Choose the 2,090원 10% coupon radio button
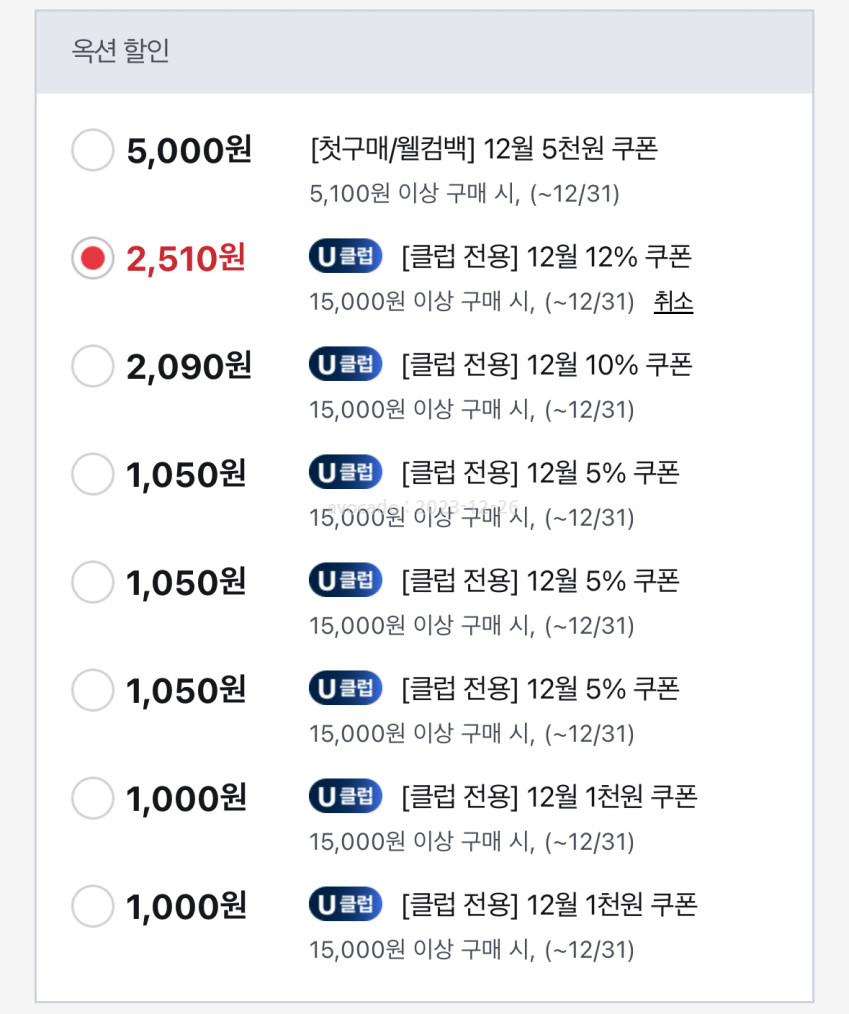 point(93,366)
